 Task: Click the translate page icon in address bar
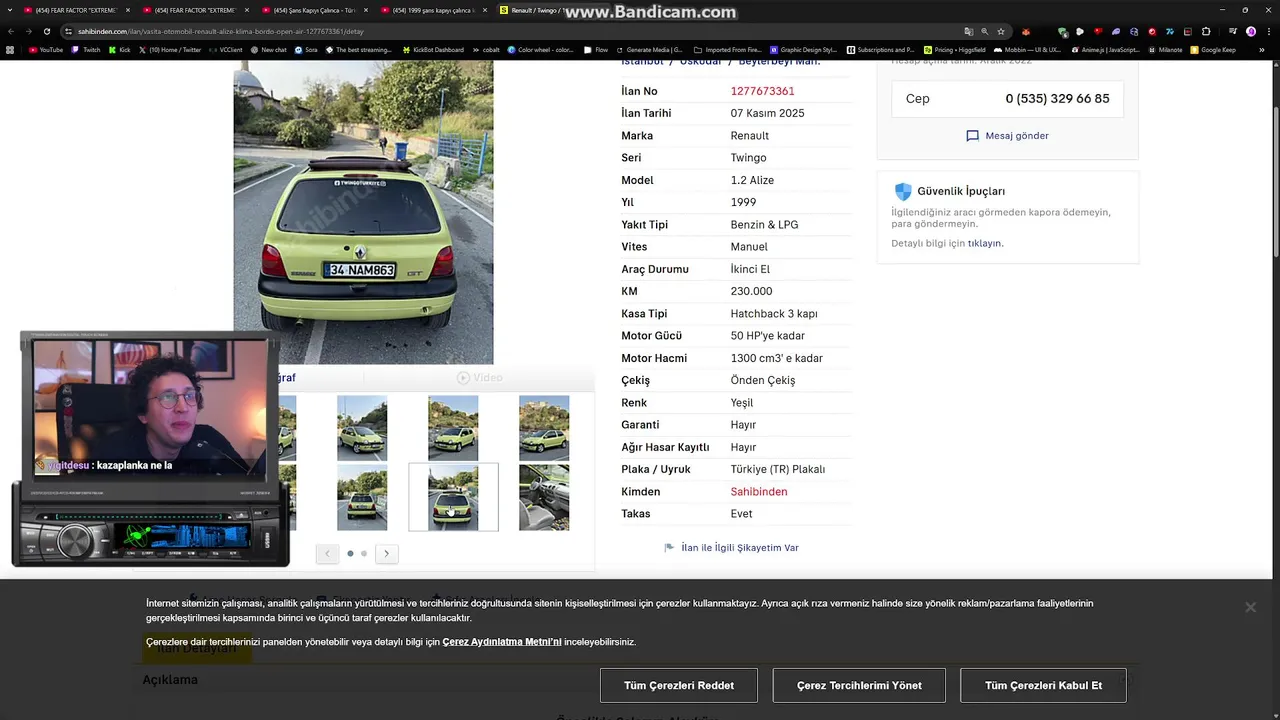968,31
